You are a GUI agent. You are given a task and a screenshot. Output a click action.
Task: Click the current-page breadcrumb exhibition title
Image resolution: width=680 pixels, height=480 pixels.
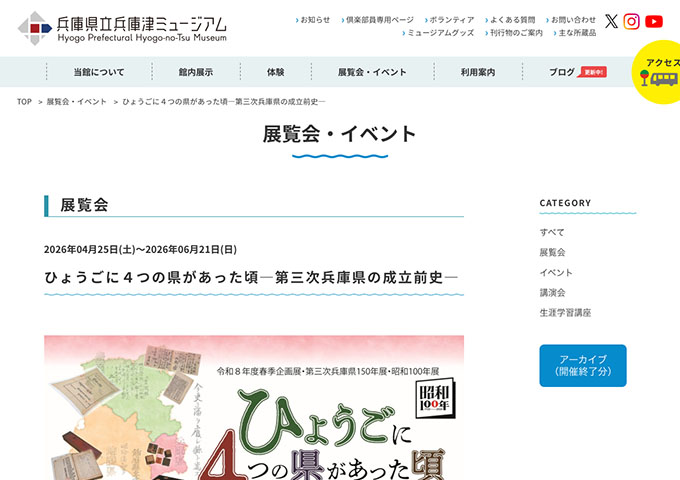tap(224, 102)
